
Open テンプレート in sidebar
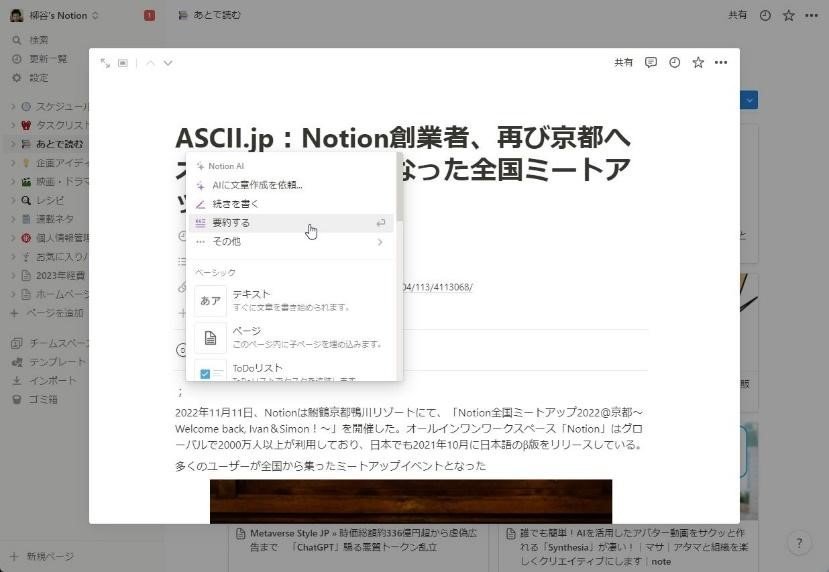tap(50, 362)
